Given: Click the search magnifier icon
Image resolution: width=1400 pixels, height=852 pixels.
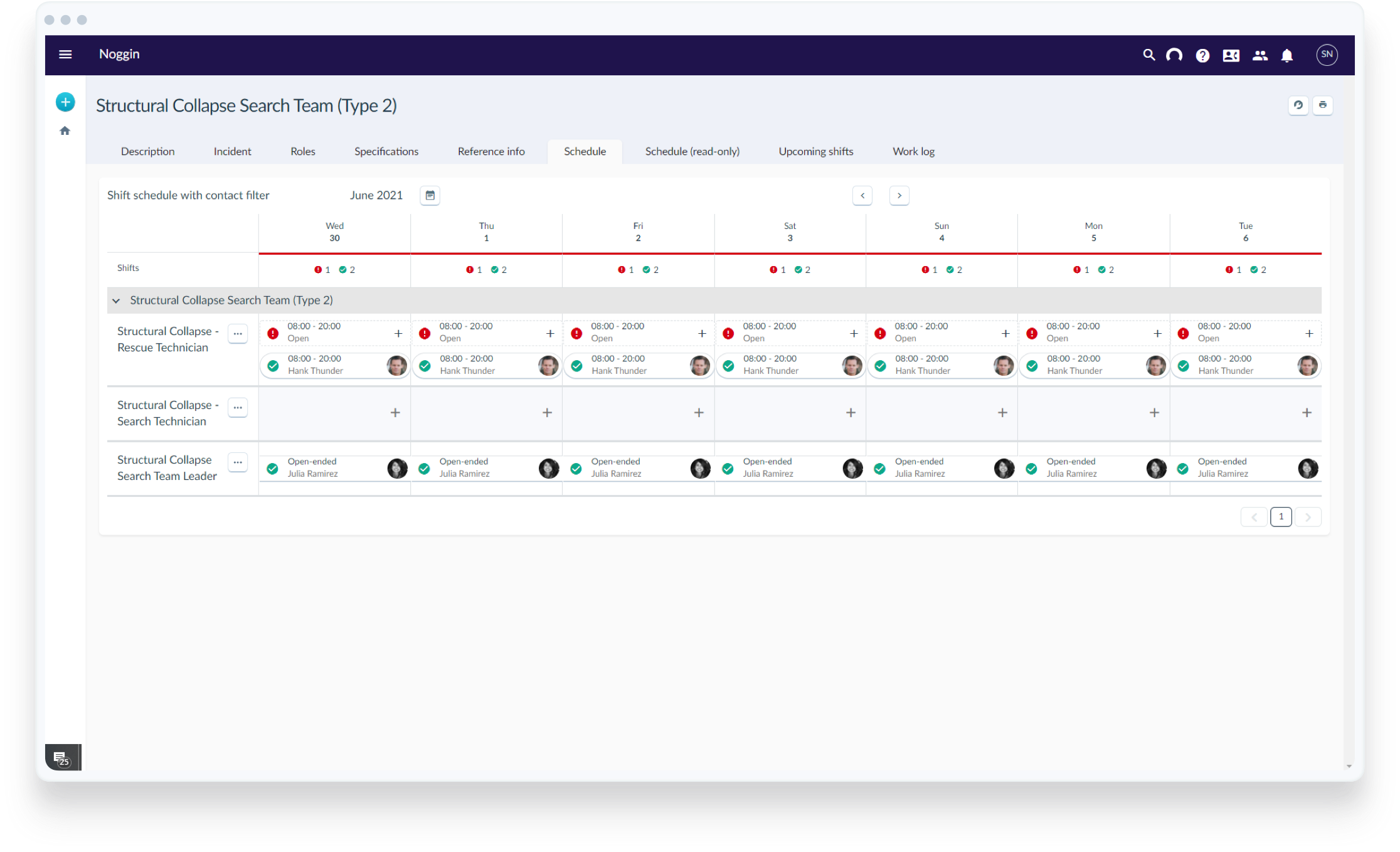Looking at the screenshot, I should 1148,55.
